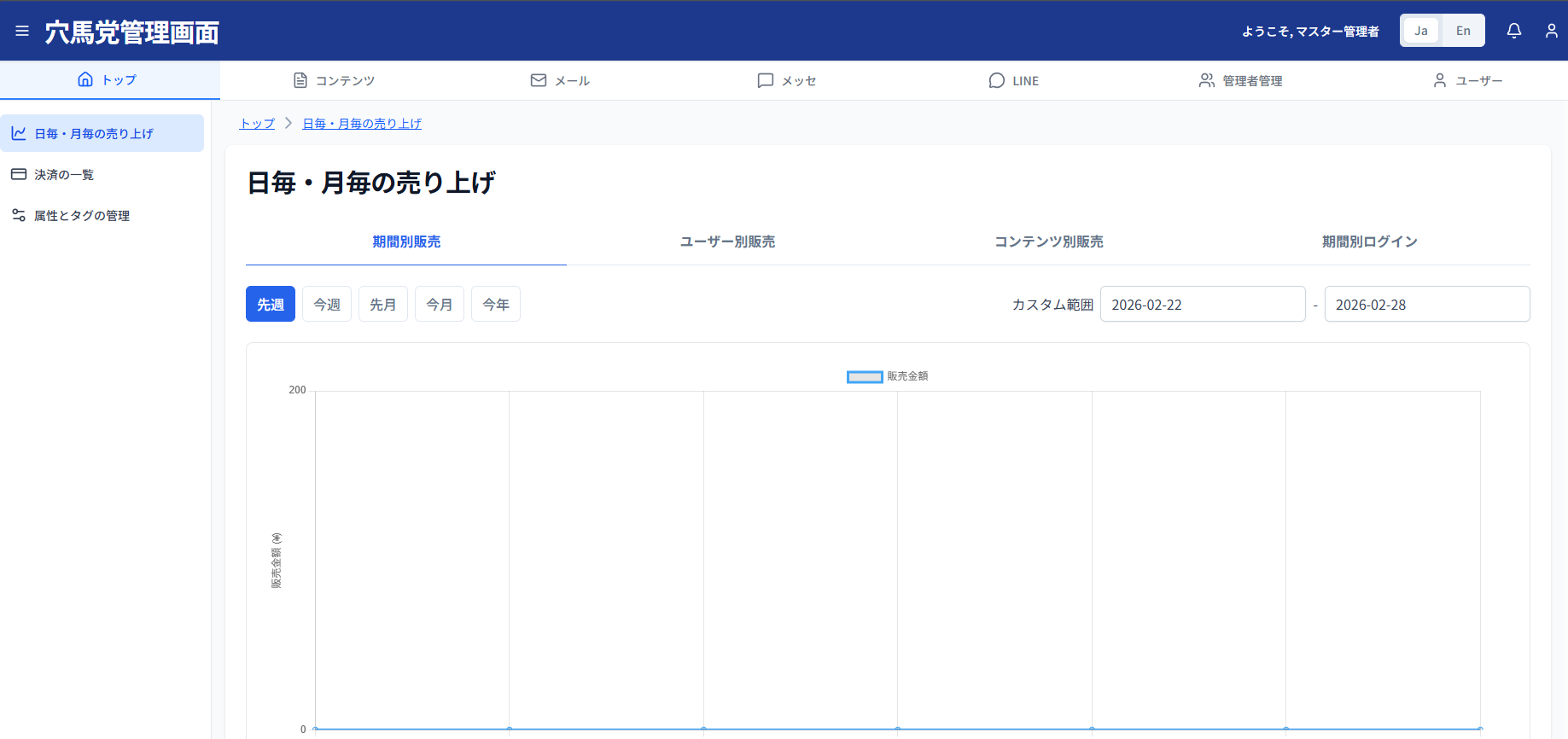The width and height of the screenshot is (1568, 739).
Task: Open 決済の一覧 in the sidebar
Action: 64,175
